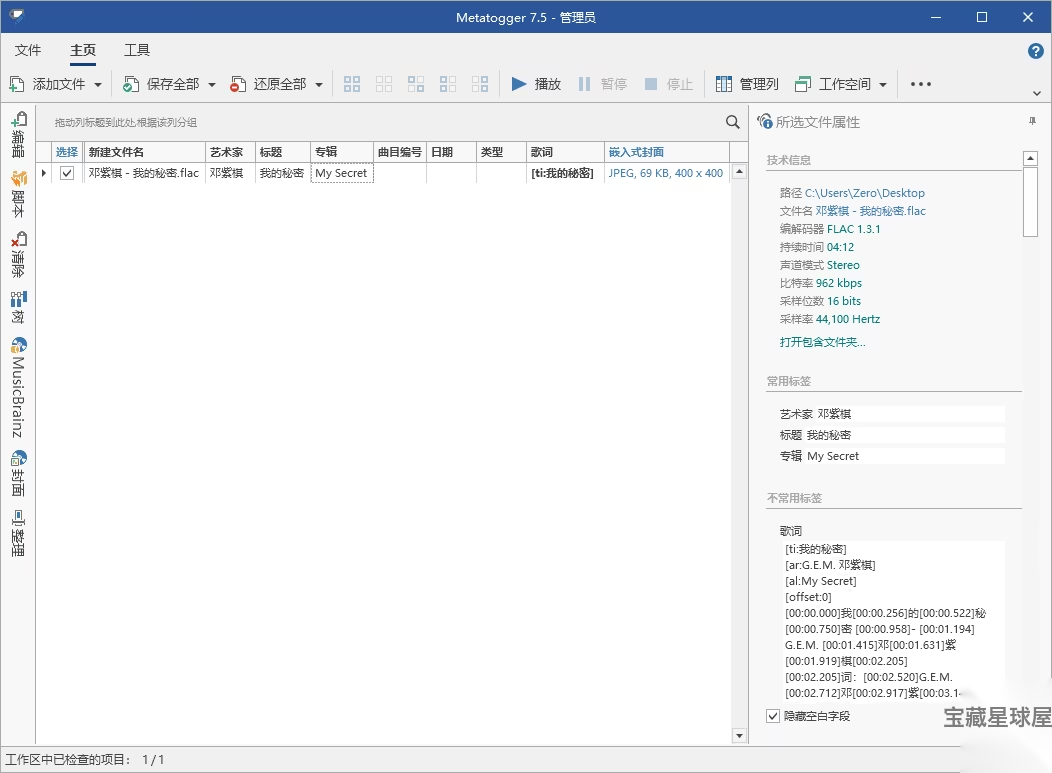This screenshot has width=1052, height=773.
Task: Sort by the 选择 column header
Action: (67, 152)
